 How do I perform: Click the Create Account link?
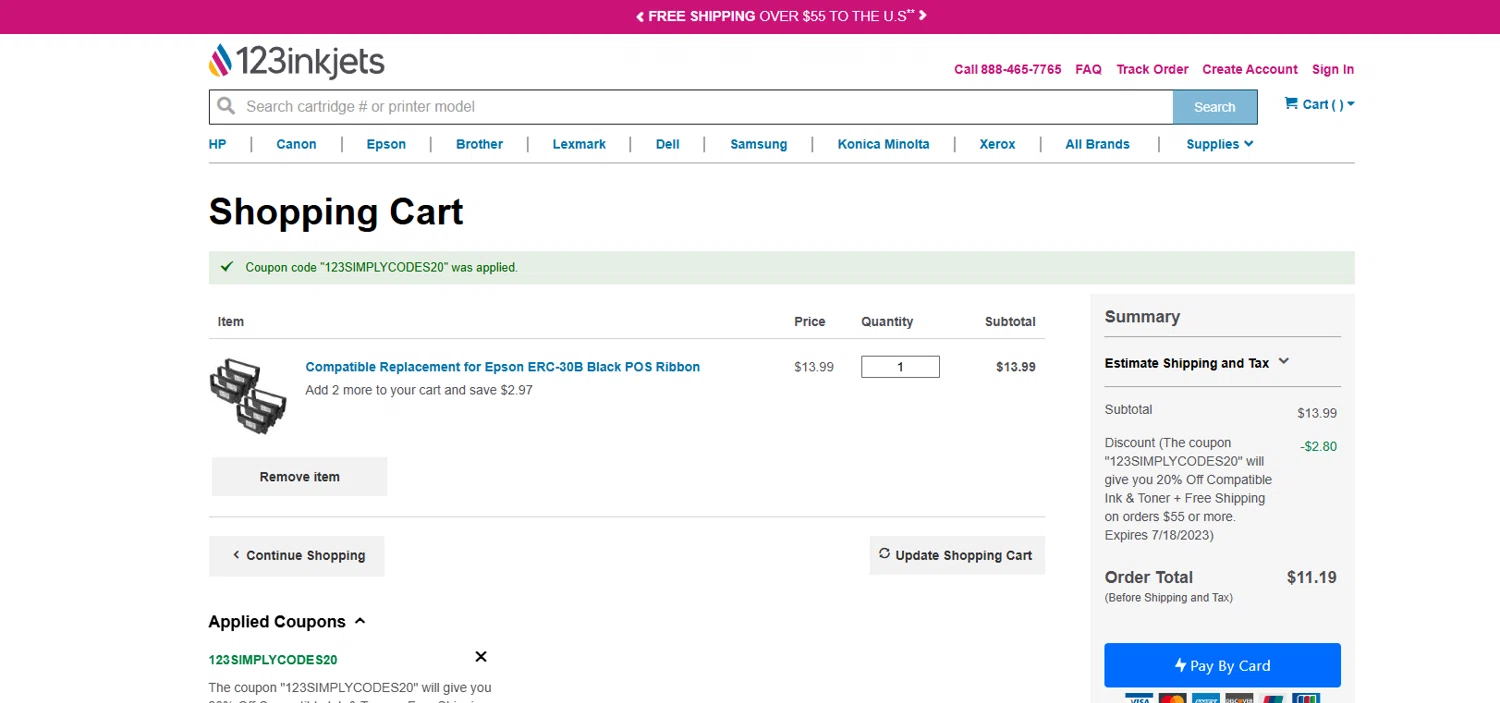tap(1250, 69)
